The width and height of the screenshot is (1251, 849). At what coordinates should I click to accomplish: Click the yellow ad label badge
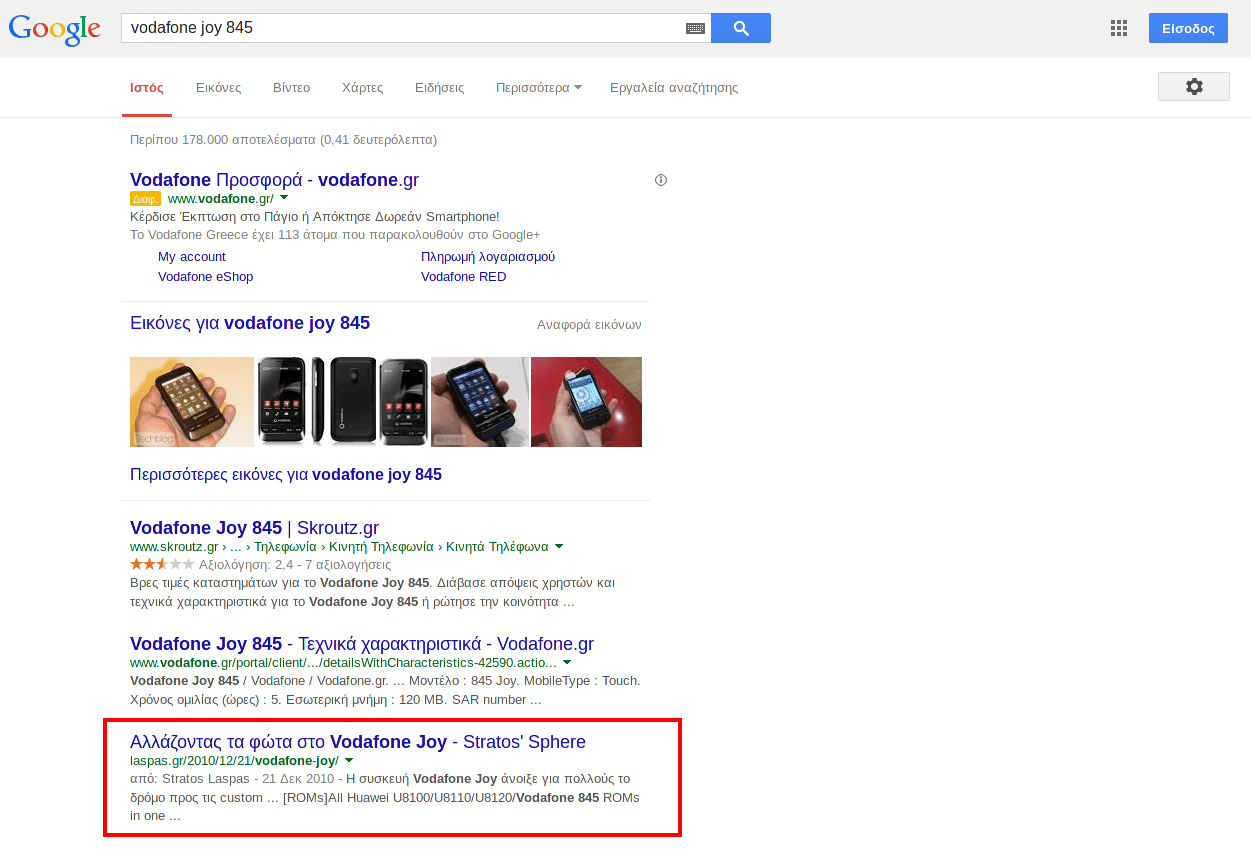tap(145, 199)
